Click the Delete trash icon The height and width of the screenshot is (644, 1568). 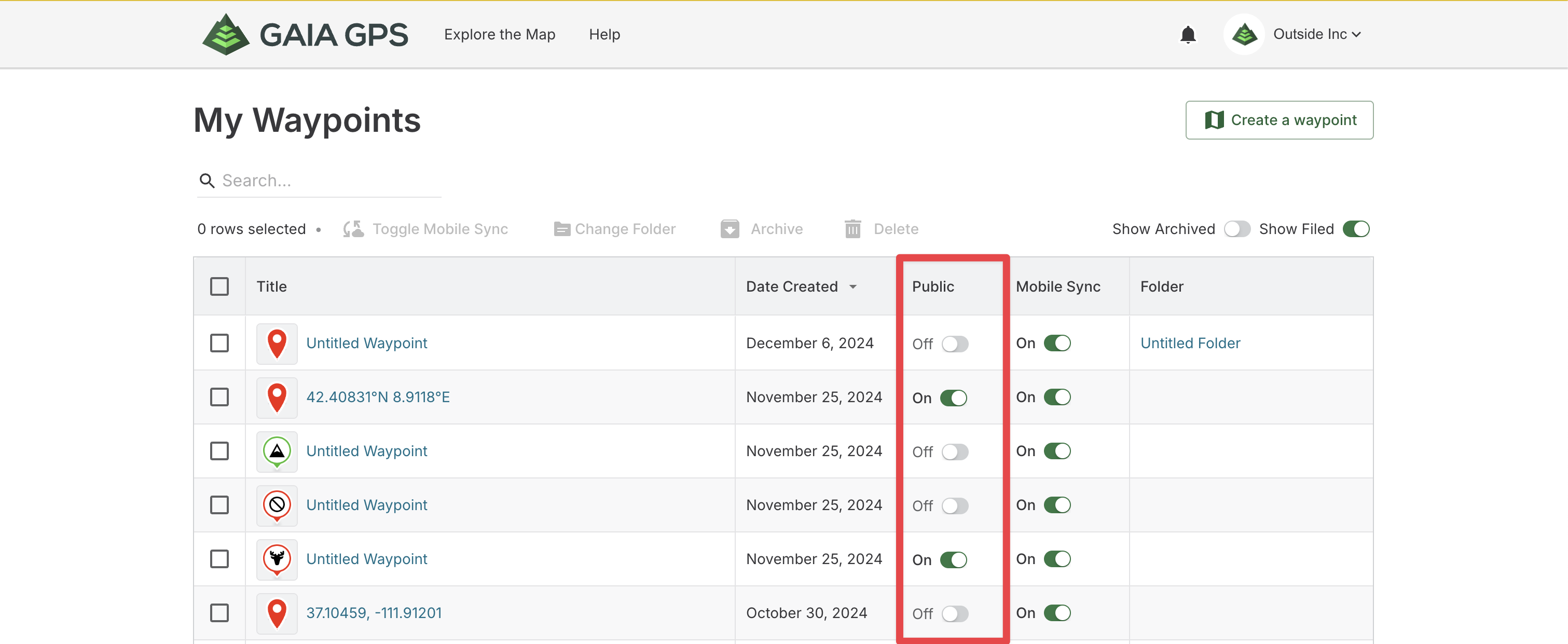click(x=853, y=229)
